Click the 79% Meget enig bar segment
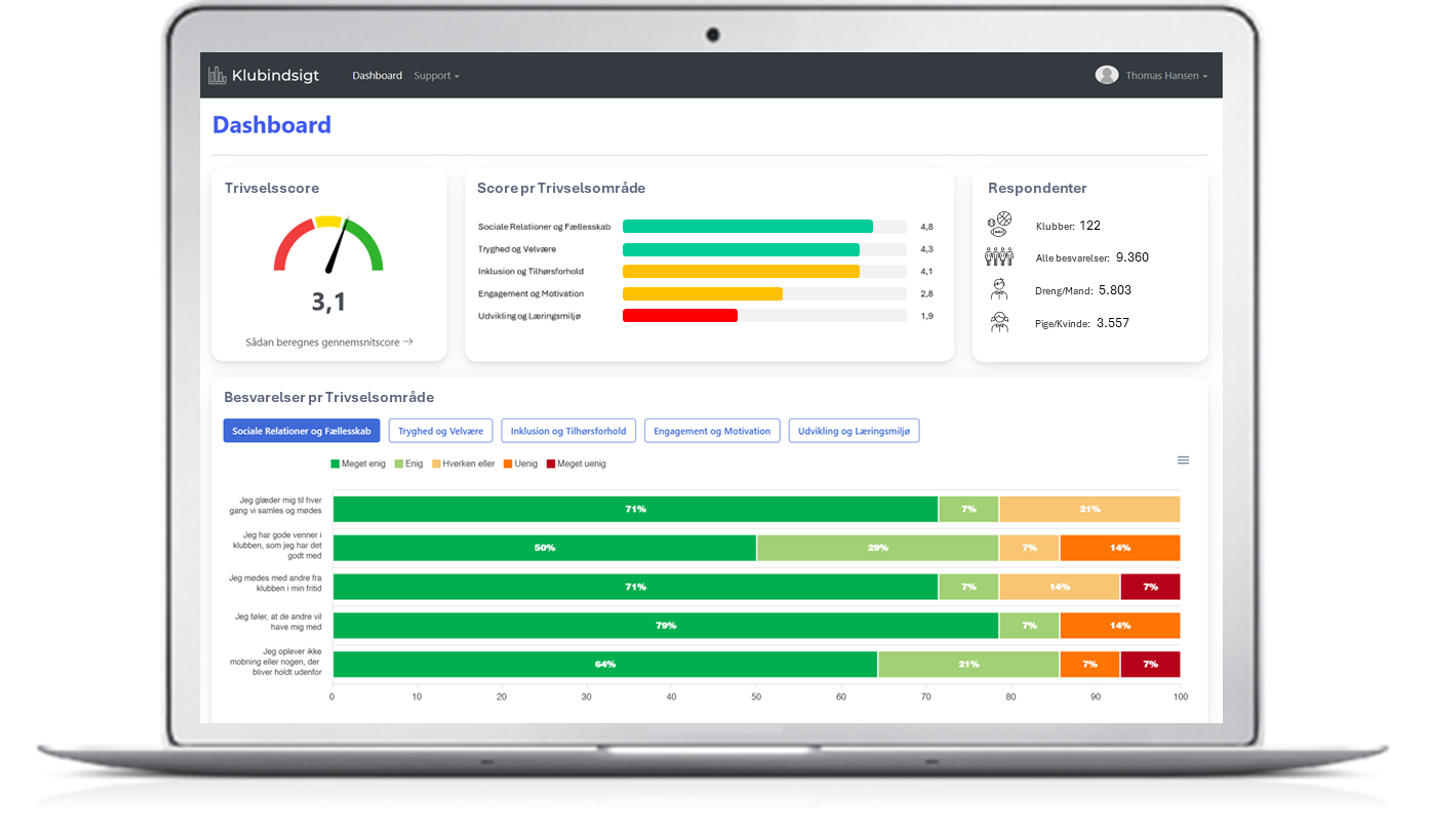 point(665,625)
